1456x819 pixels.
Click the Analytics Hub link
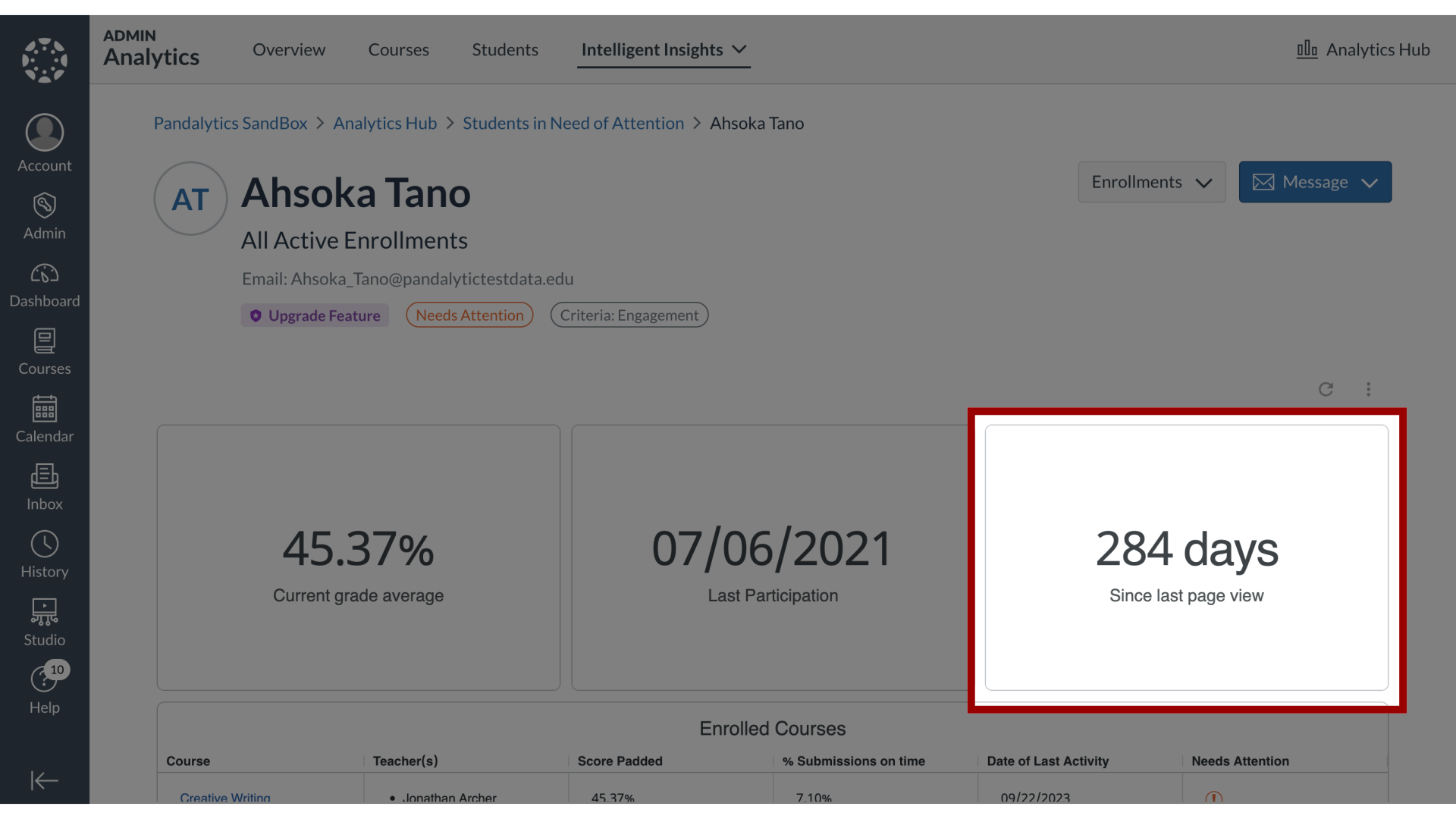pyautogui.click(x=385, y=122)
